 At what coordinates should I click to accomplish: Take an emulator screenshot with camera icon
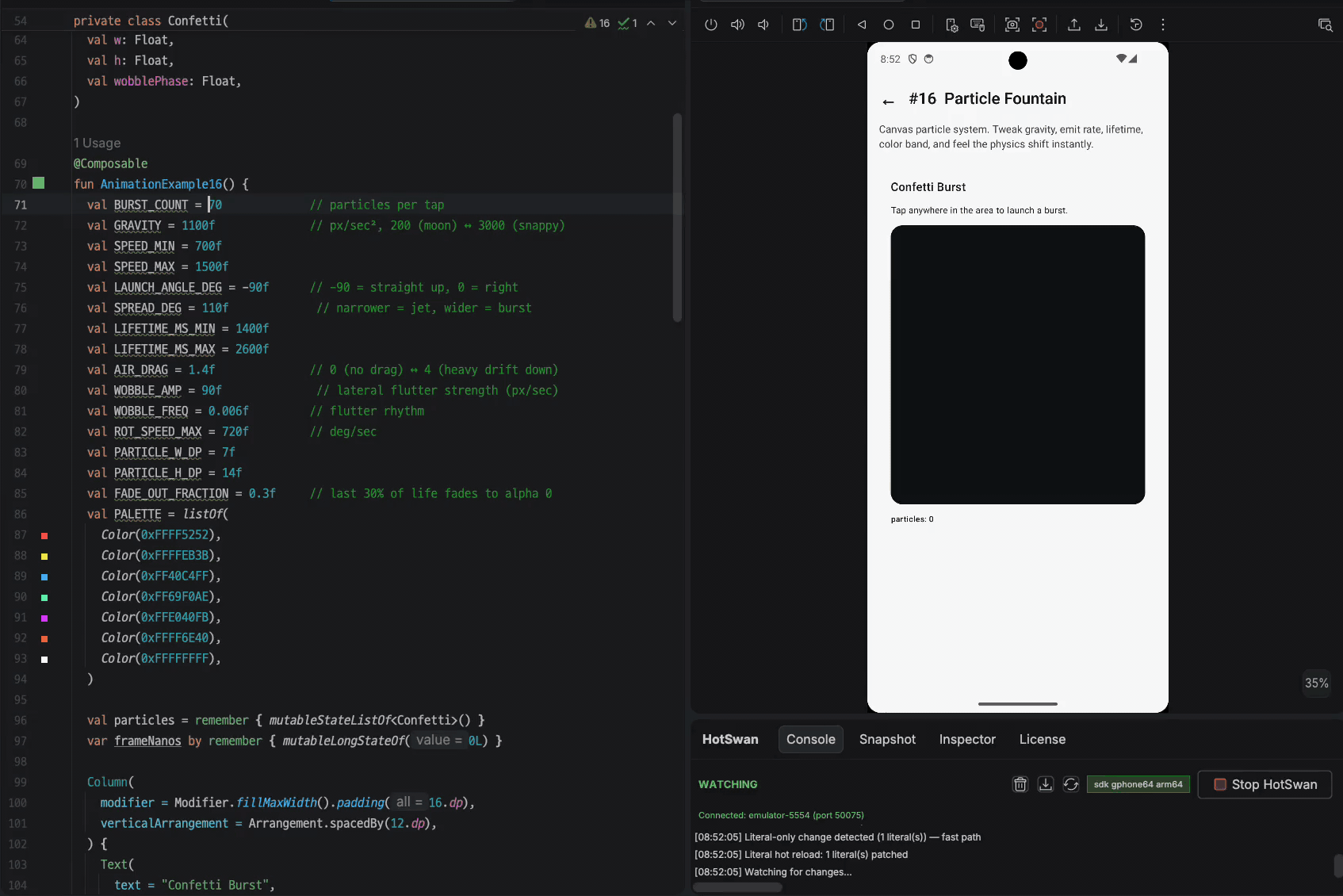1012,25
